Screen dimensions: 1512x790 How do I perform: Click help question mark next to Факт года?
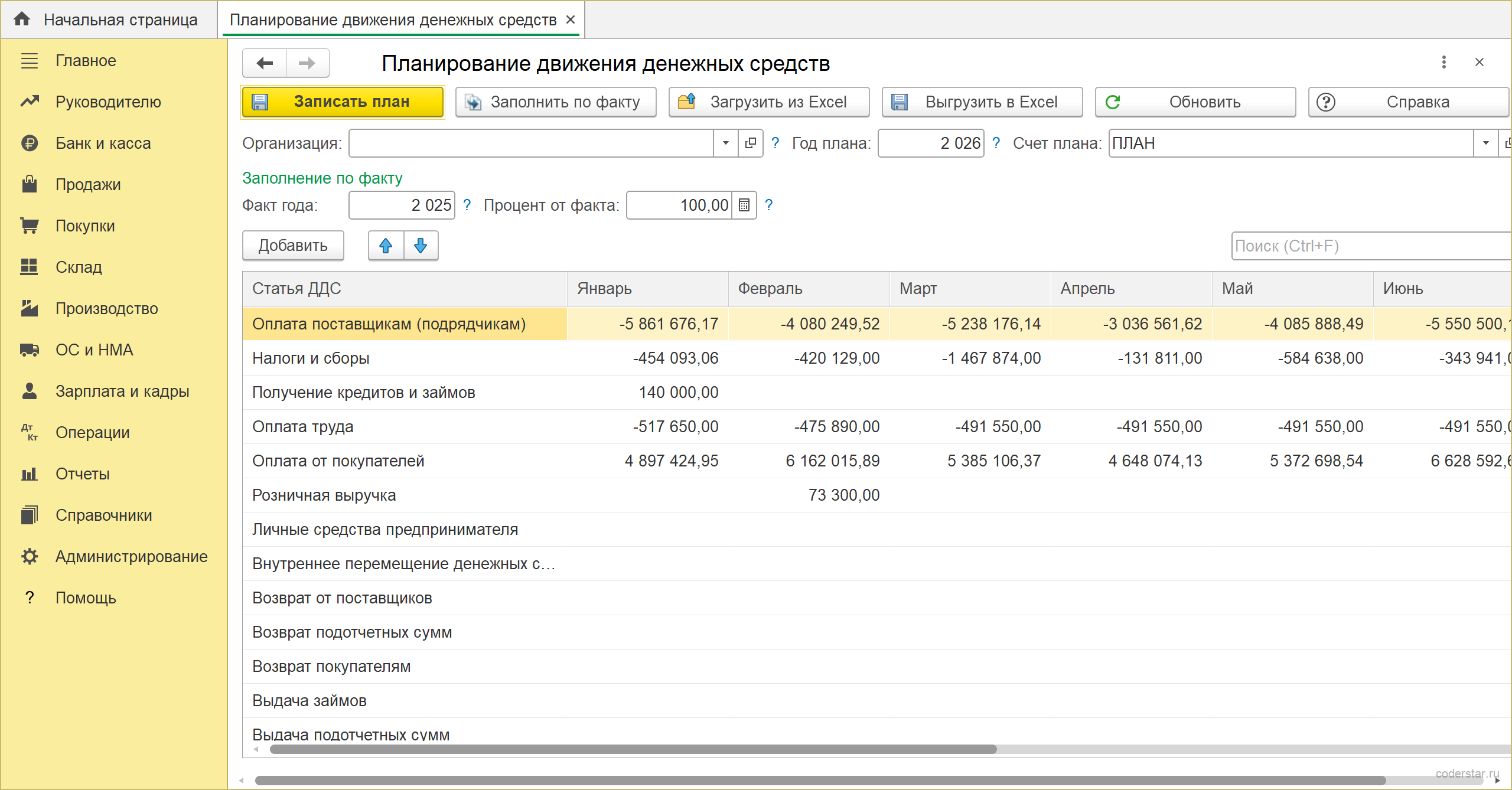(467, 205)
